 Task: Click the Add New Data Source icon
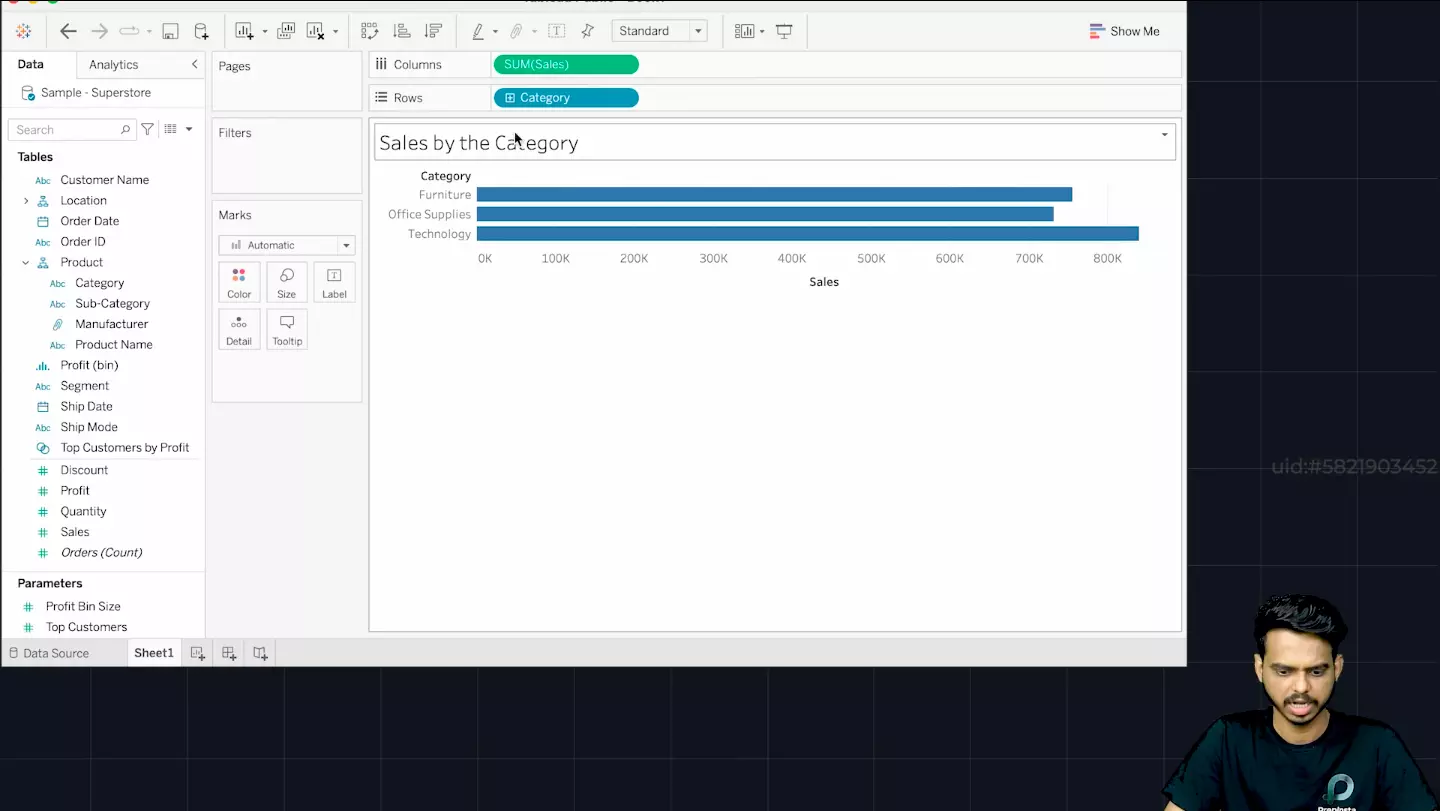(201, 31)
